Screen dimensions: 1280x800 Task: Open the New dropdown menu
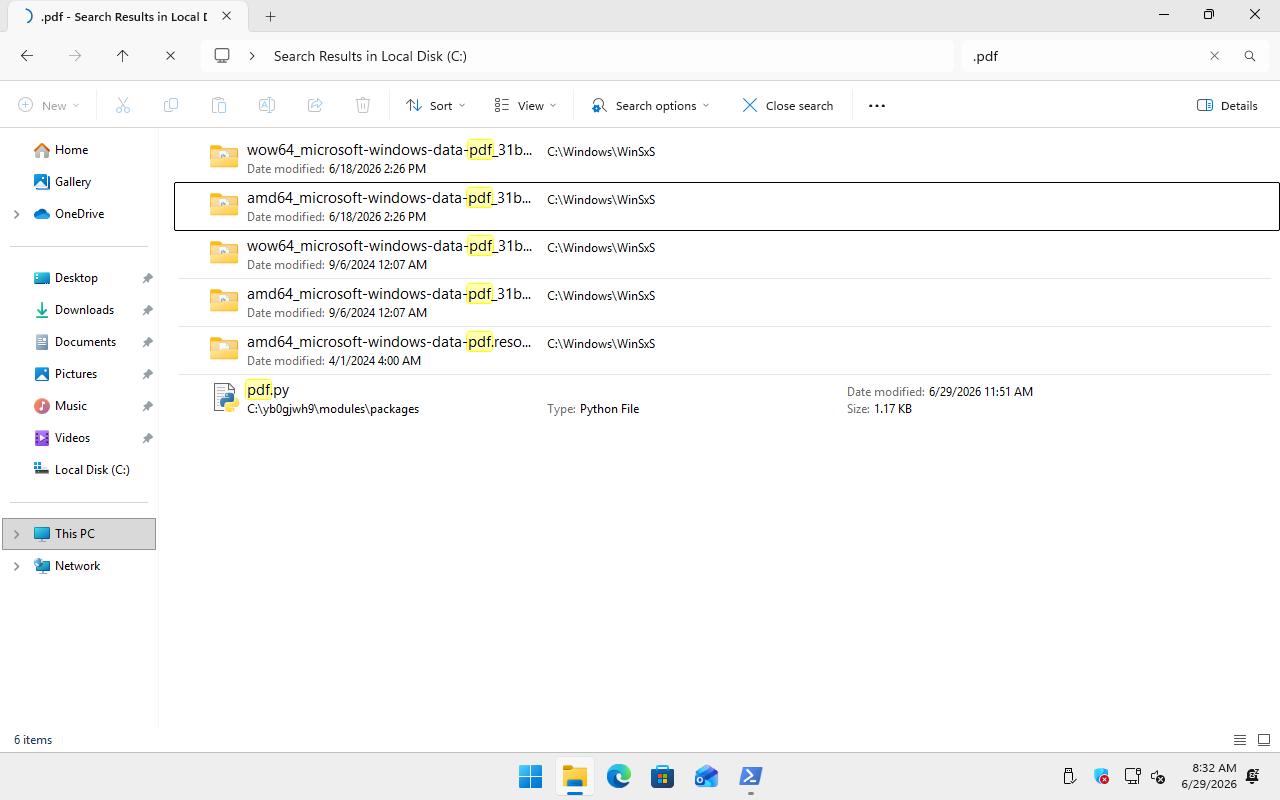pos(49,105)
